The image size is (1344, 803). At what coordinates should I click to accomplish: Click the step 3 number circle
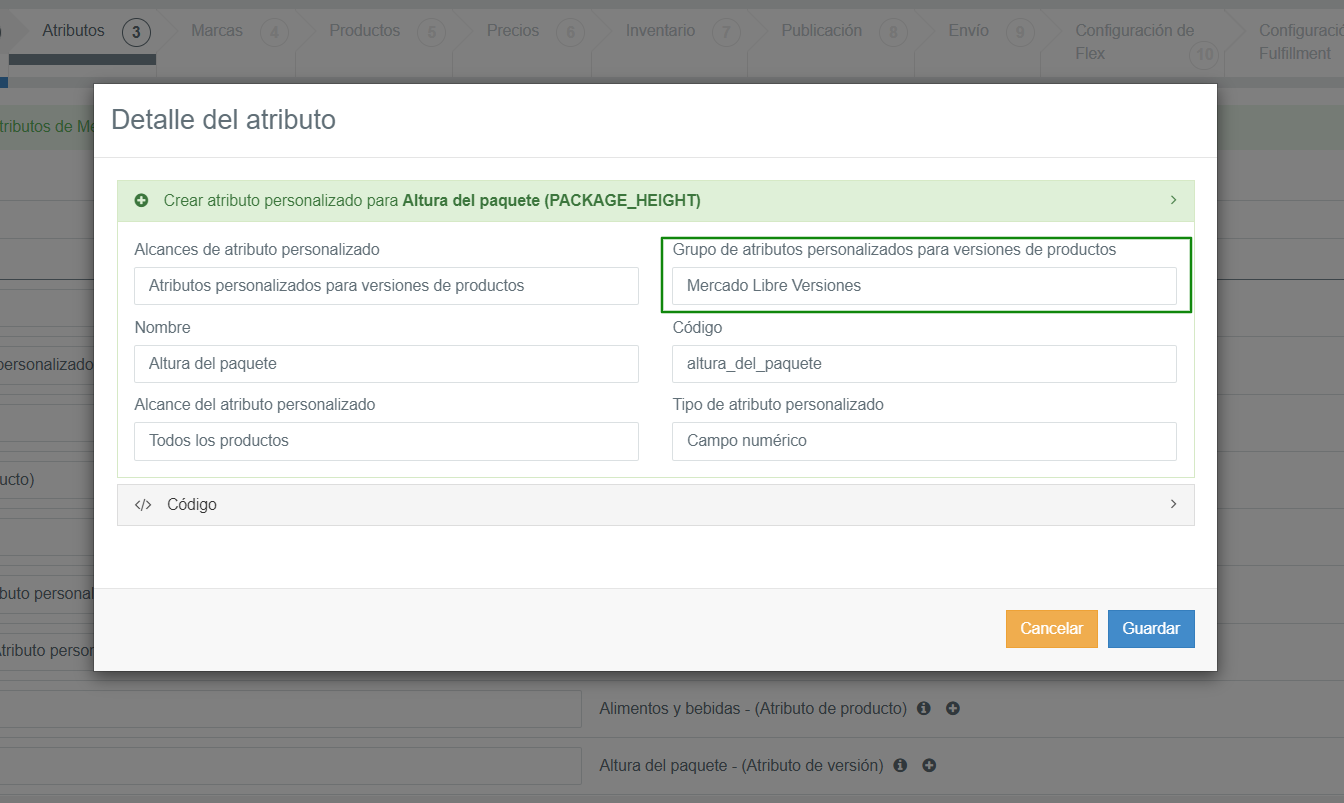pyautogui.click(x=136, y=33)
